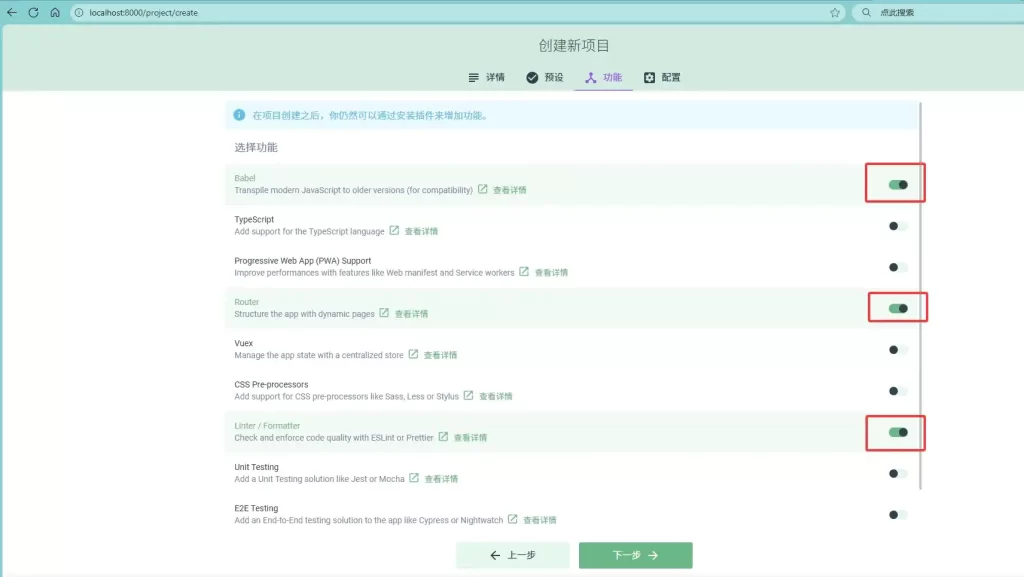Image resolution: width=1024 pixels, height=577 pixels.
Task: Reload the page with the refresh icon
Action: pos(33,13)
